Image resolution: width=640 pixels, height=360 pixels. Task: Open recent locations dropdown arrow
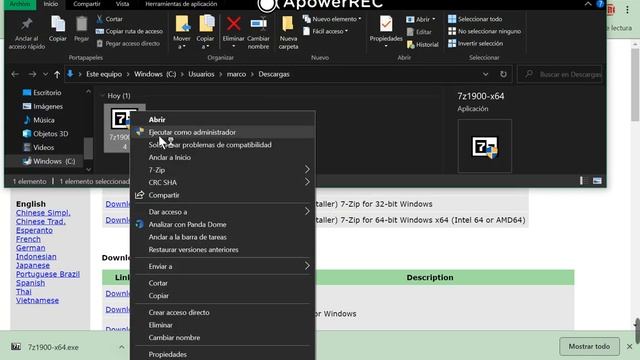click(x=45, y=74)
